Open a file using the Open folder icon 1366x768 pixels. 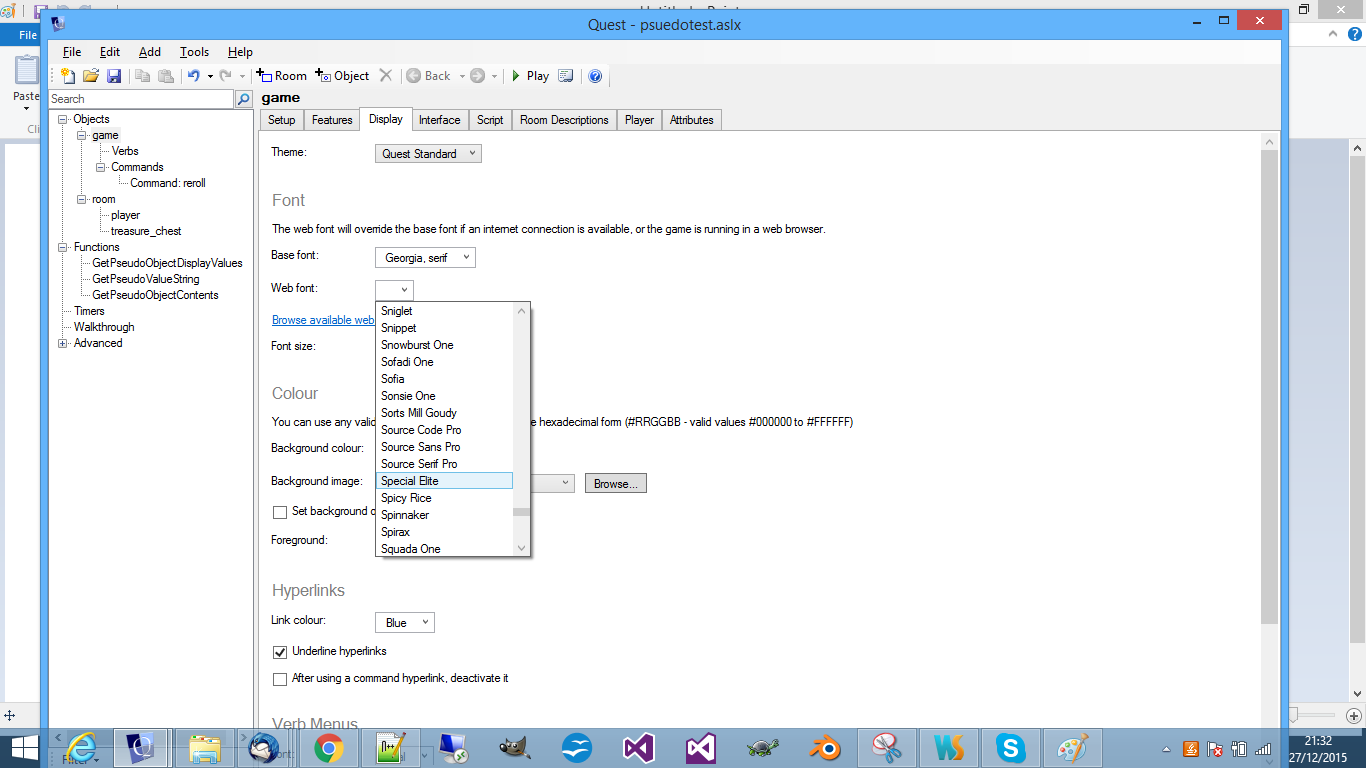[x=90, y=75]
